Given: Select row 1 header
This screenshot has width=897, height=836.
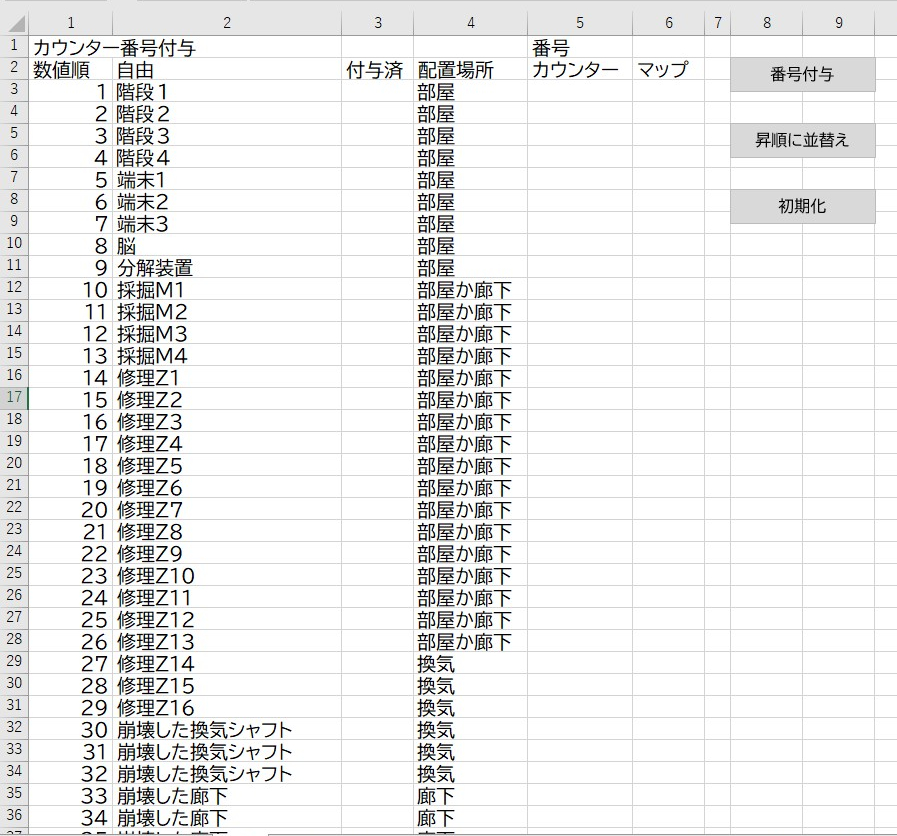Looking at the screenshot, I should pyautogui.click(x=14, y=46).
